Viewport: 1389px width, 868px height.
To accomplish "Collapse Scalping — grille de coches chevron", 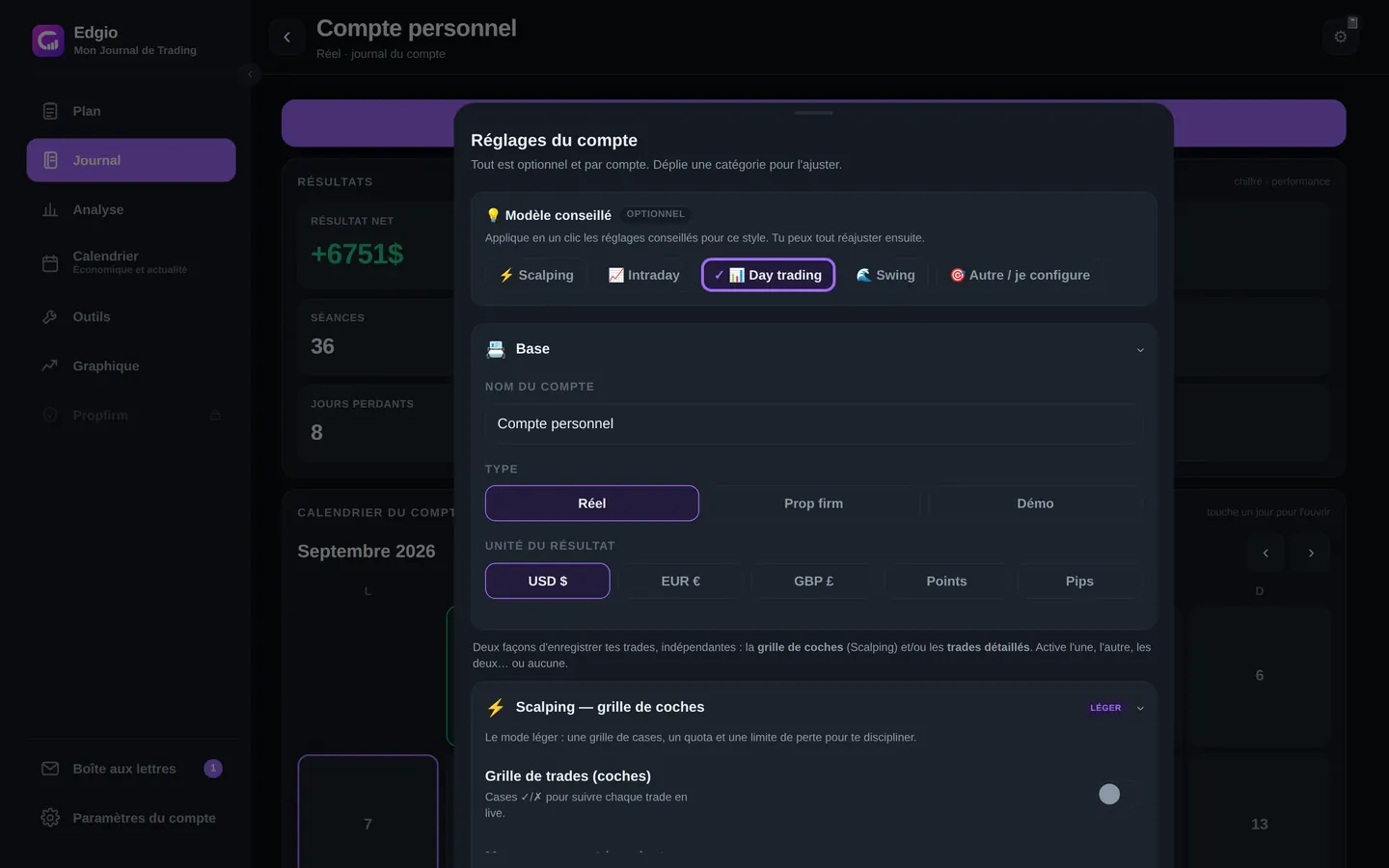I will (x=1140, y=708).
